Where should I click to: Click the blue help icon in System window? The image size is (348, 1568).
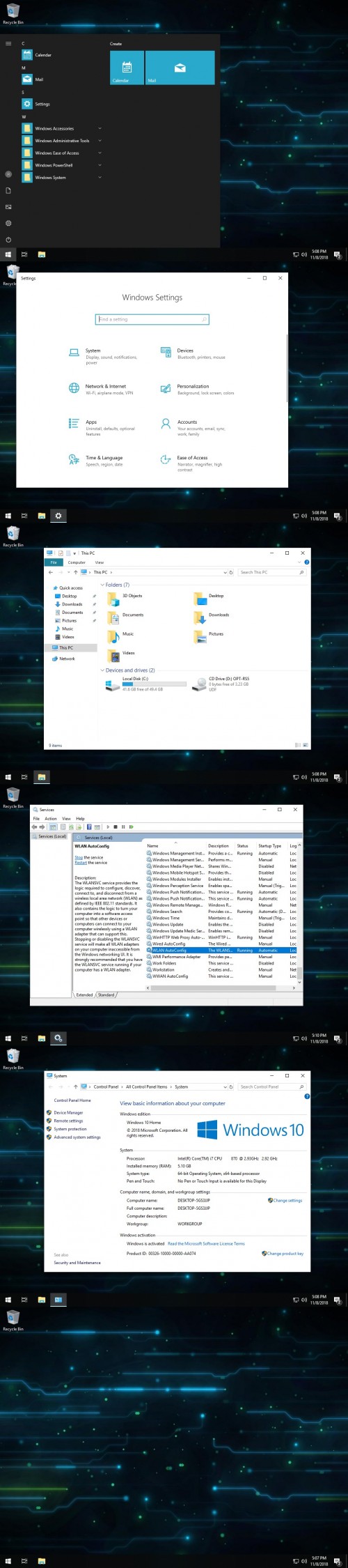pos(307,1096)
